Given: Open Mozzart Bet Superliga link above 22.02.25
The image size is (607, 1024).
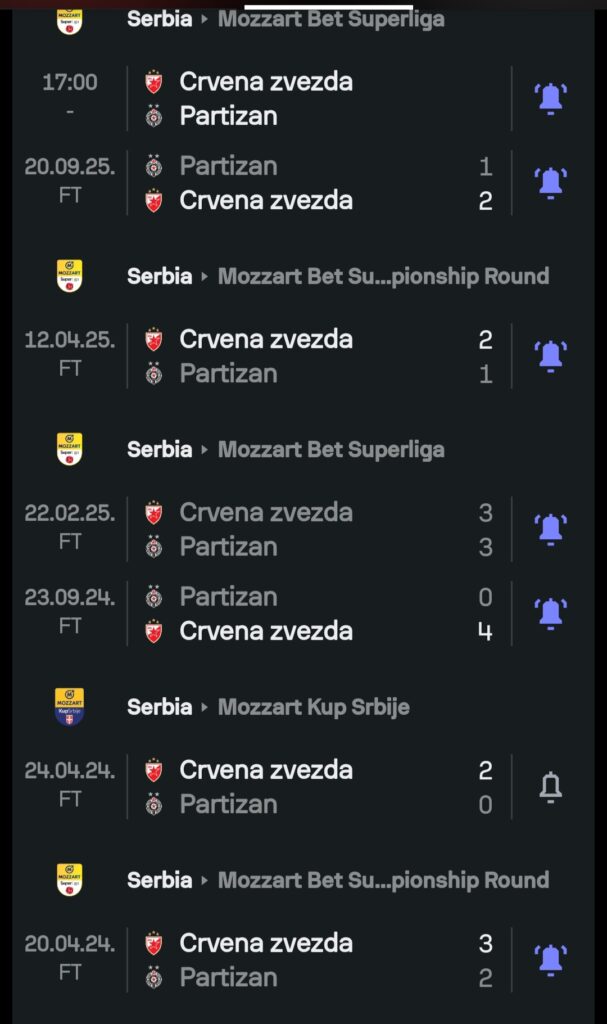Looking at the screenshot, I should (x=331, y=449).
